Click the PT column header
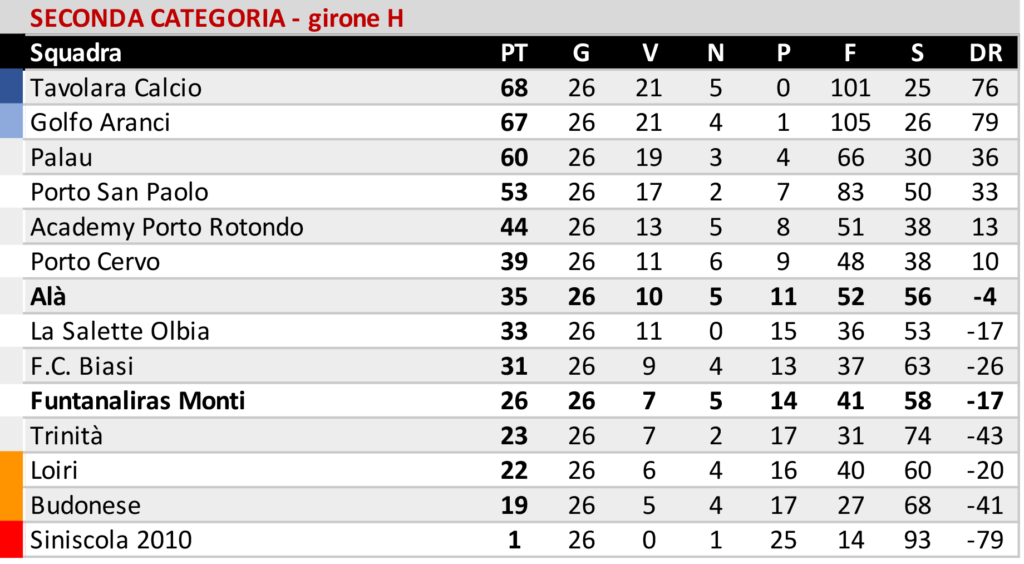 pos(513,54)
